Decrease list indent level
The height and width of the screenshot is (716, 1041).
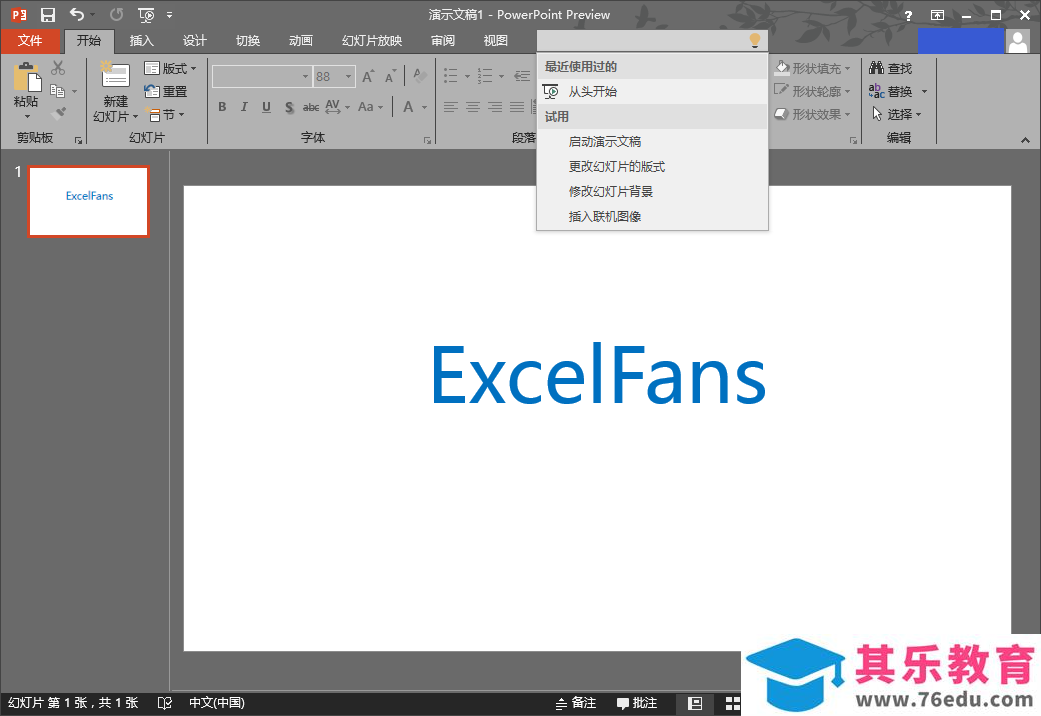tap(522, 76)
